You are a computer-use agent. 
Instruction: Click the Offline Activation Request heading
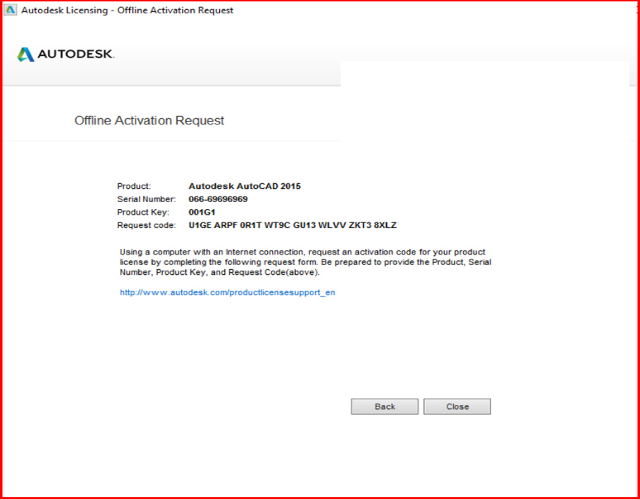(x=149, y=121)
